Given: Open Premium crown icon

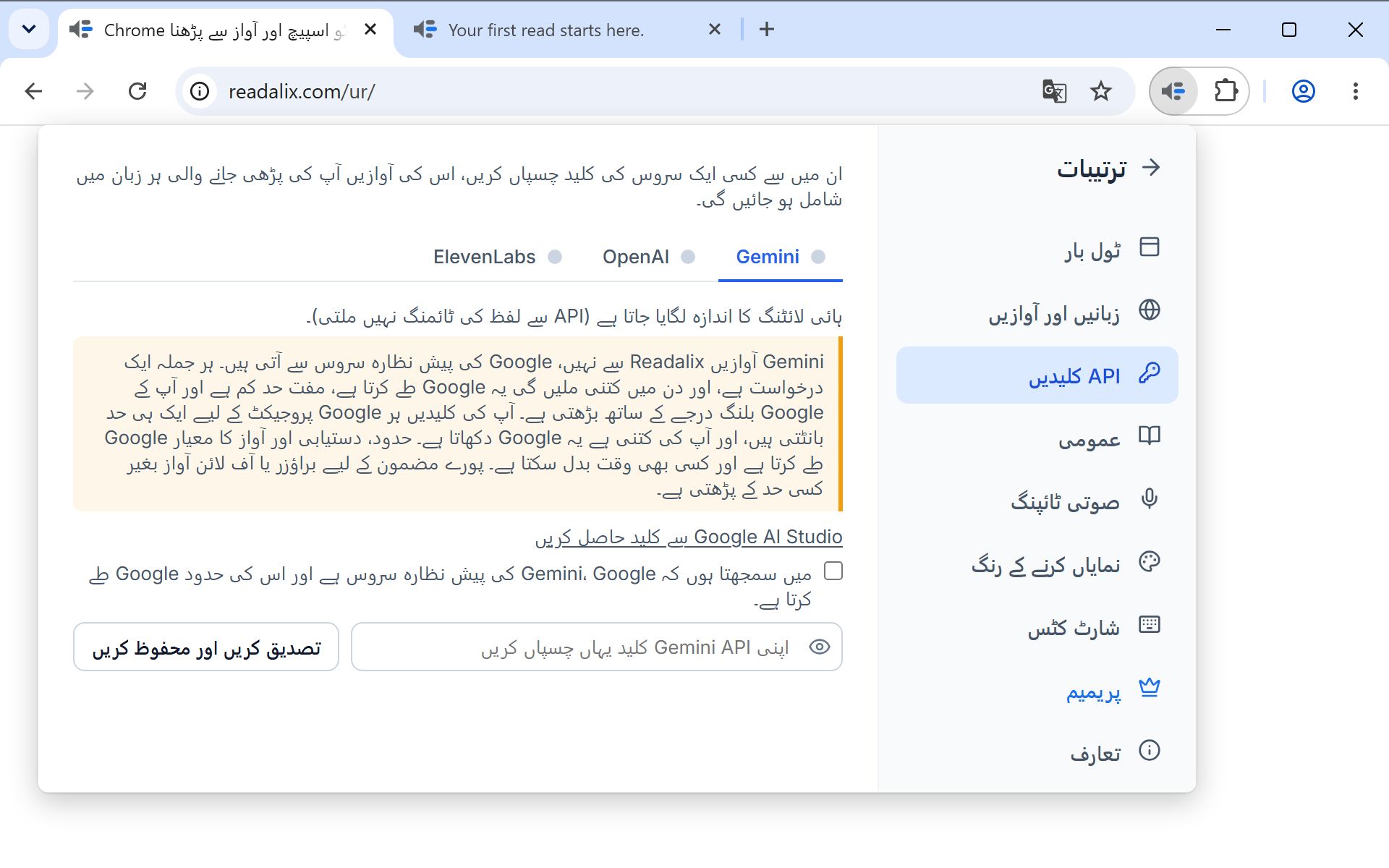Looking at the screenshot, I should click(1150, 687).
